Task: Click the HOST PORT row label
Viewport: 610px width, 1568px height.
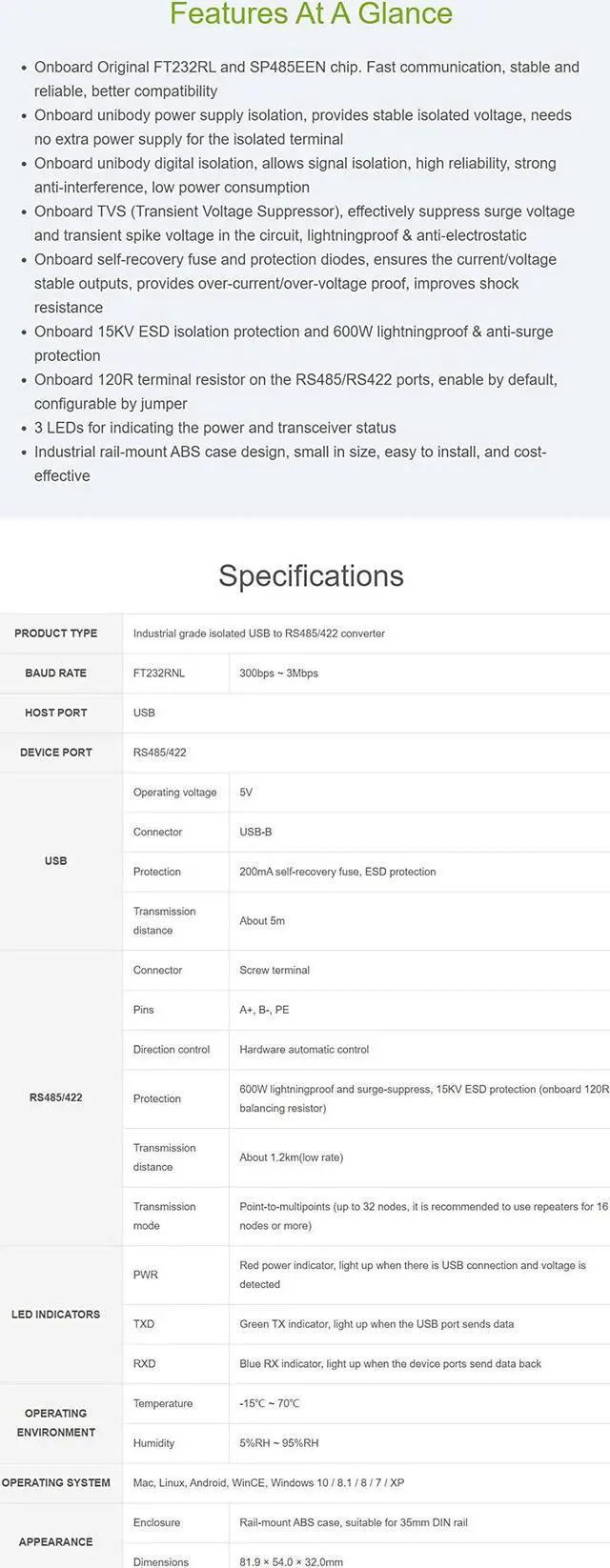Action: coord(56,713)
